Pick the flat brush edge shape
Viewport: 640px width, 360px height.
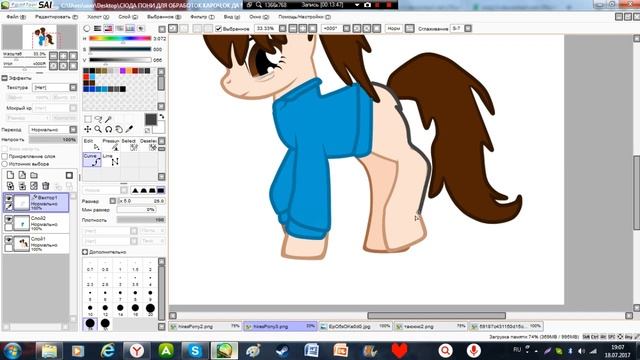click(x=161, y=190)
